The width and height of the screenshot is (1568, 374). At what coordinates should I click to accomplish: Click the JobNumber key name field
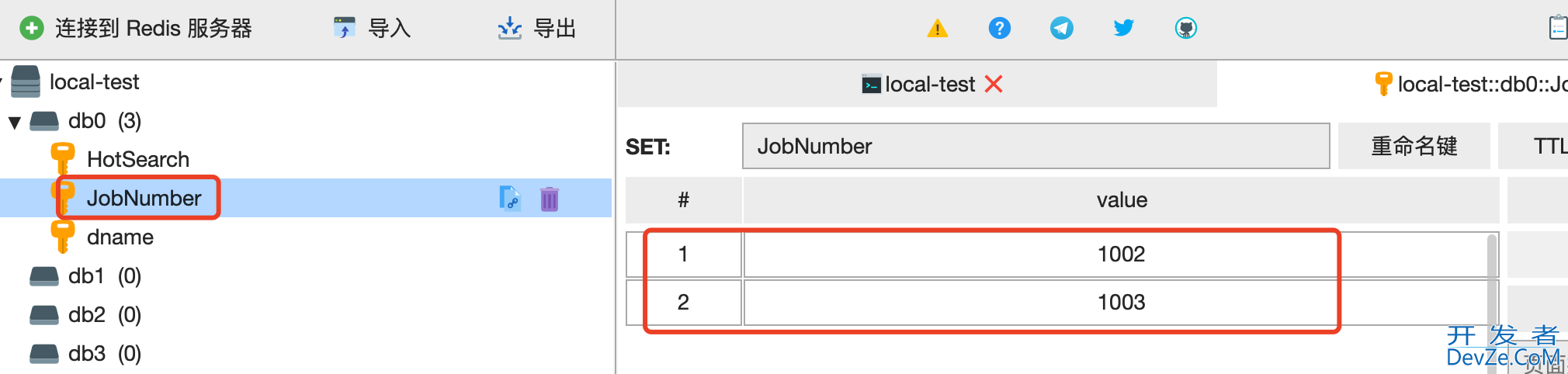[x=1036, y=146]
